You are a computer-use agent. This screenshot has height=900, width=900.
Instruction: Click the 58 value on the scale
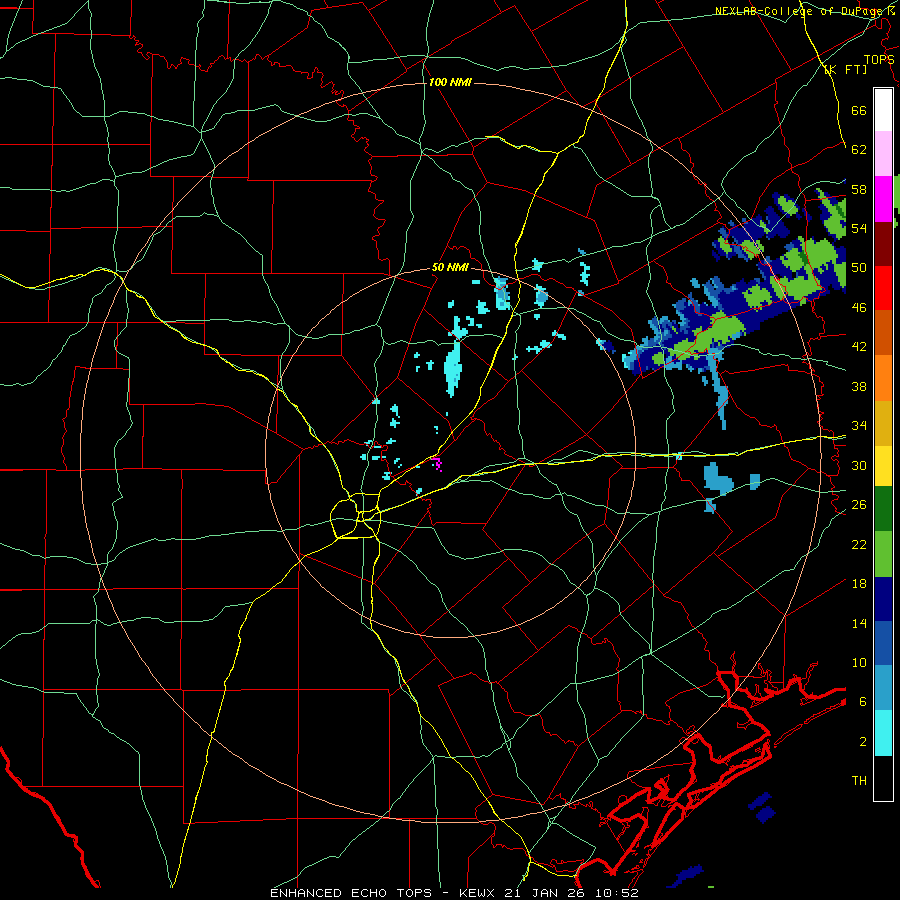(859, 189)
